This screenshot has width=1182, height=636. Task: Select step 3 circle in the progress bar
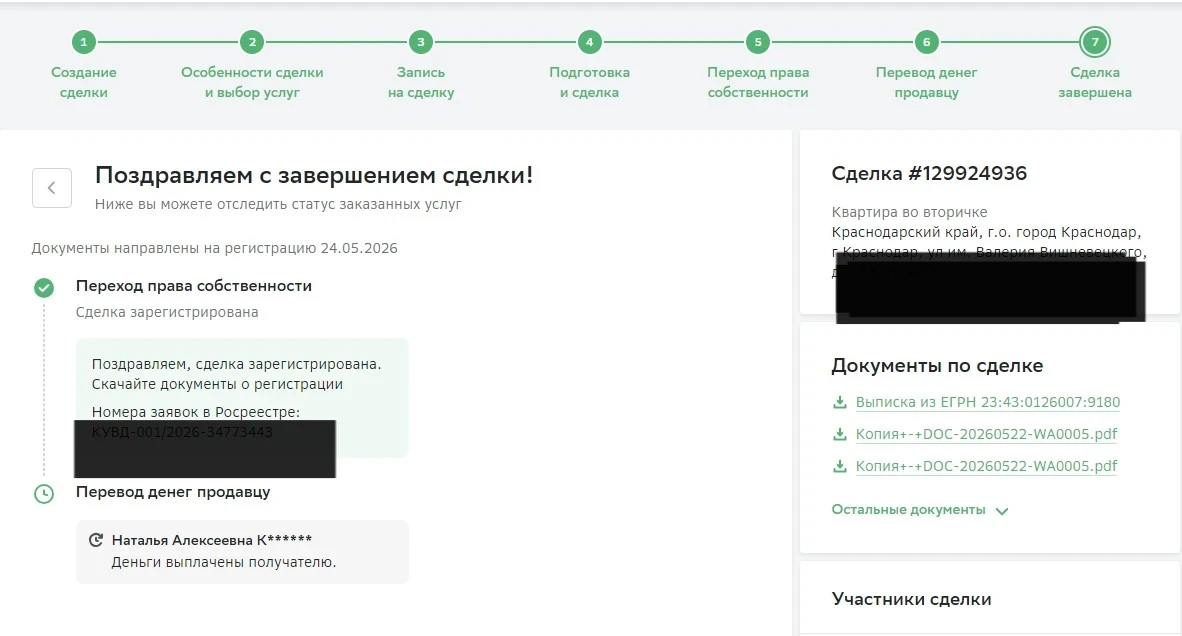coord(421,42)
